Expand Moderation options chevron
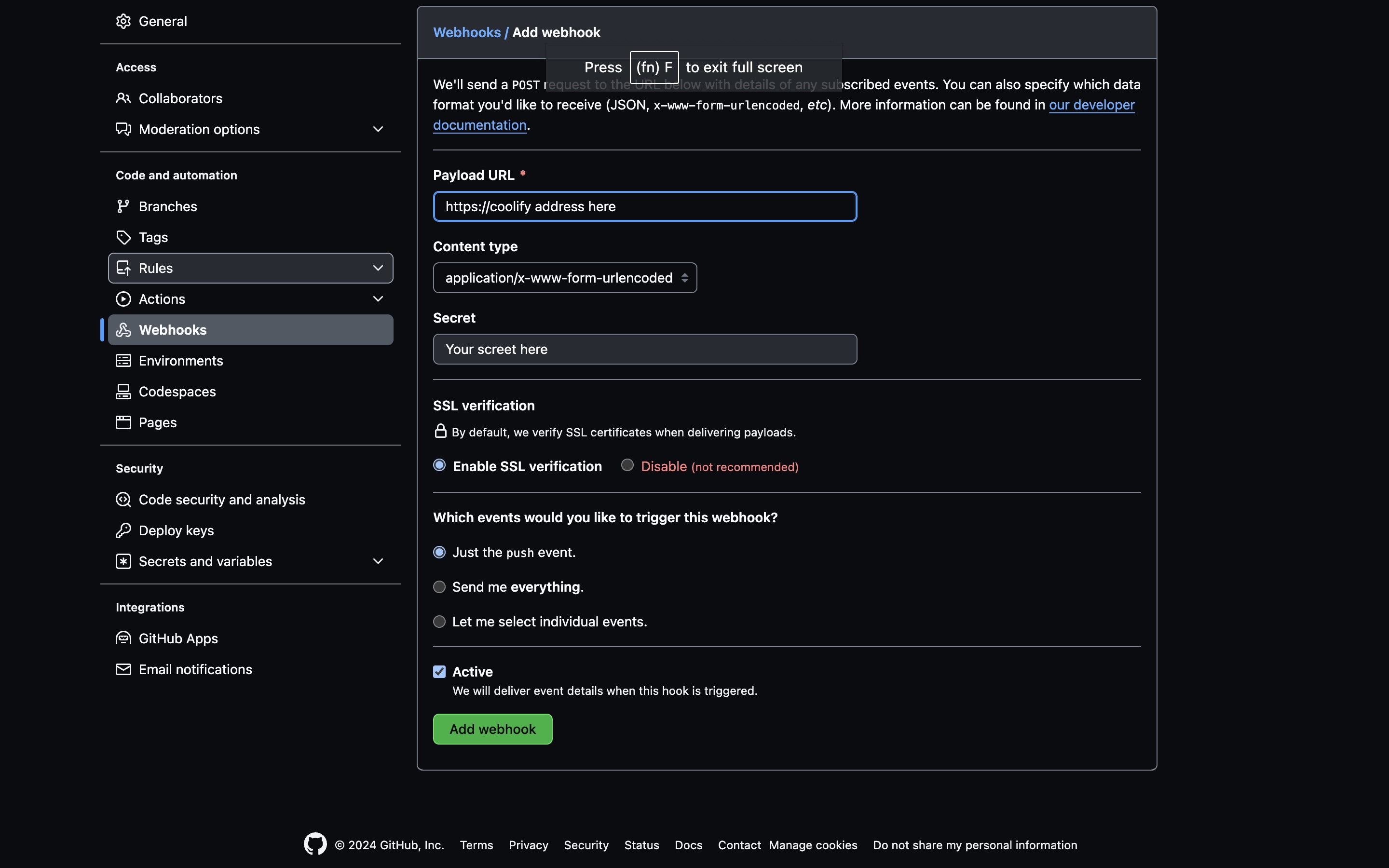The width and height of the screenshot is (1389, 868). click(378, 129)
